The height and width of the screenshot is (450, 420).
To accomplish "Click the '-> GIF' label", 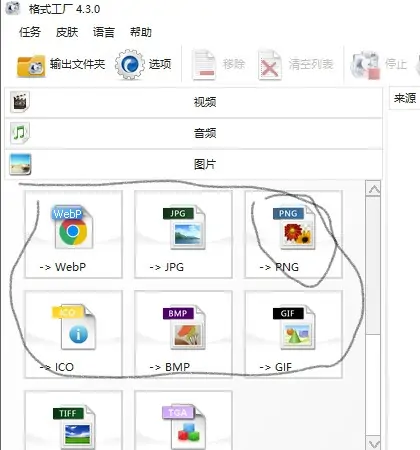I will [x=276, y=367].
